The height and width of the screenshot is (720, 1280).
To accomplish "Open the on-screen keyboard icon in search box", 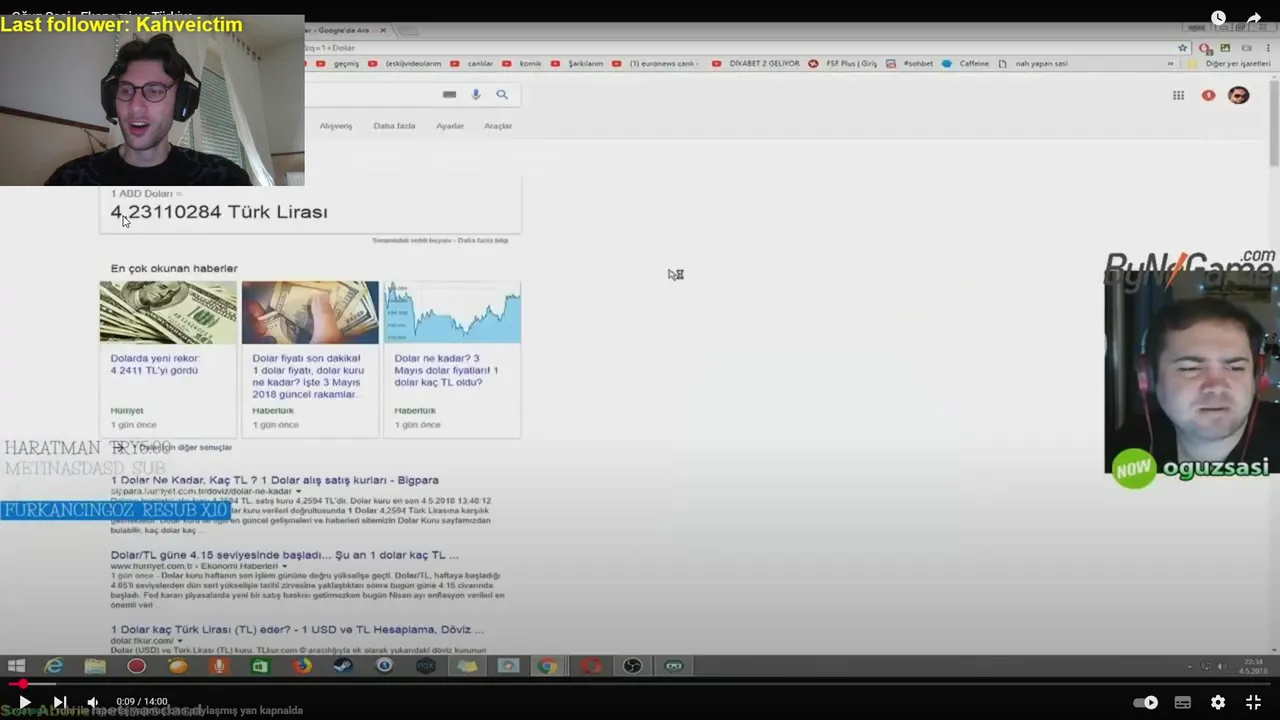I will (x=449, y=94).
